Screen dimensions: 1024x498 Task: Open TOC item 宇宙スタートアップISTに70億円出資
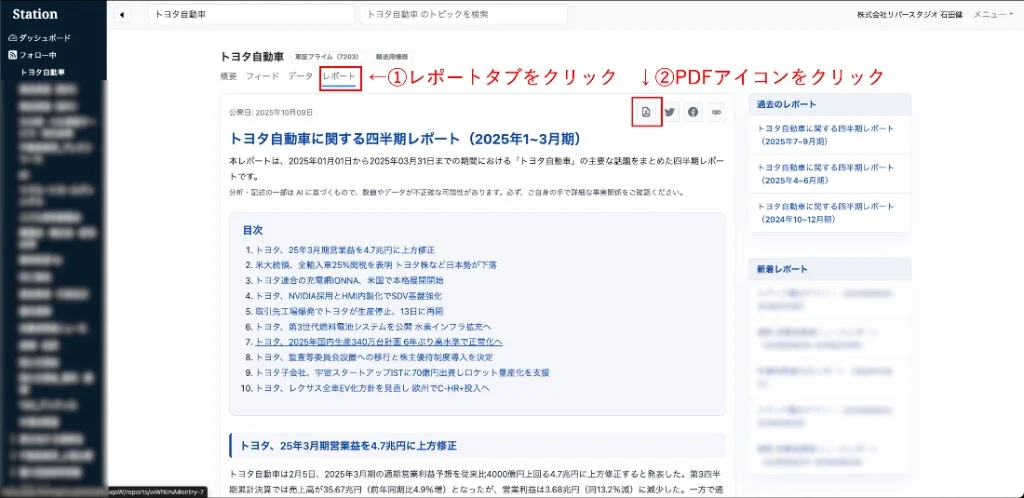tap(402, 373)
